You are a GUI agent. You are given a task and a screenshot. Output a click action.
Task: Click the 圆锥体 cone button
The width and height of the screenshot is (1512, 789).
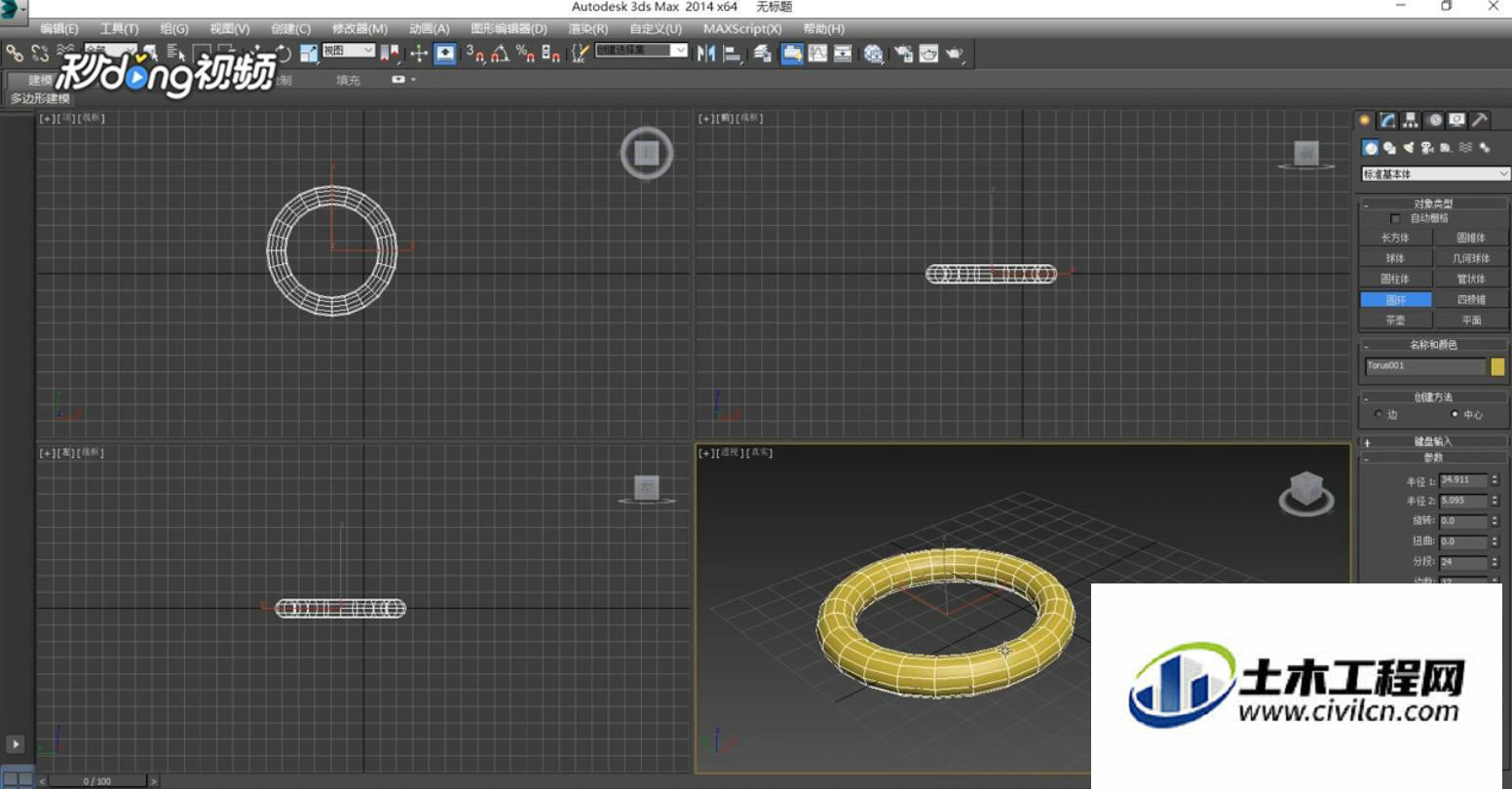click(x=1471, y=238)
